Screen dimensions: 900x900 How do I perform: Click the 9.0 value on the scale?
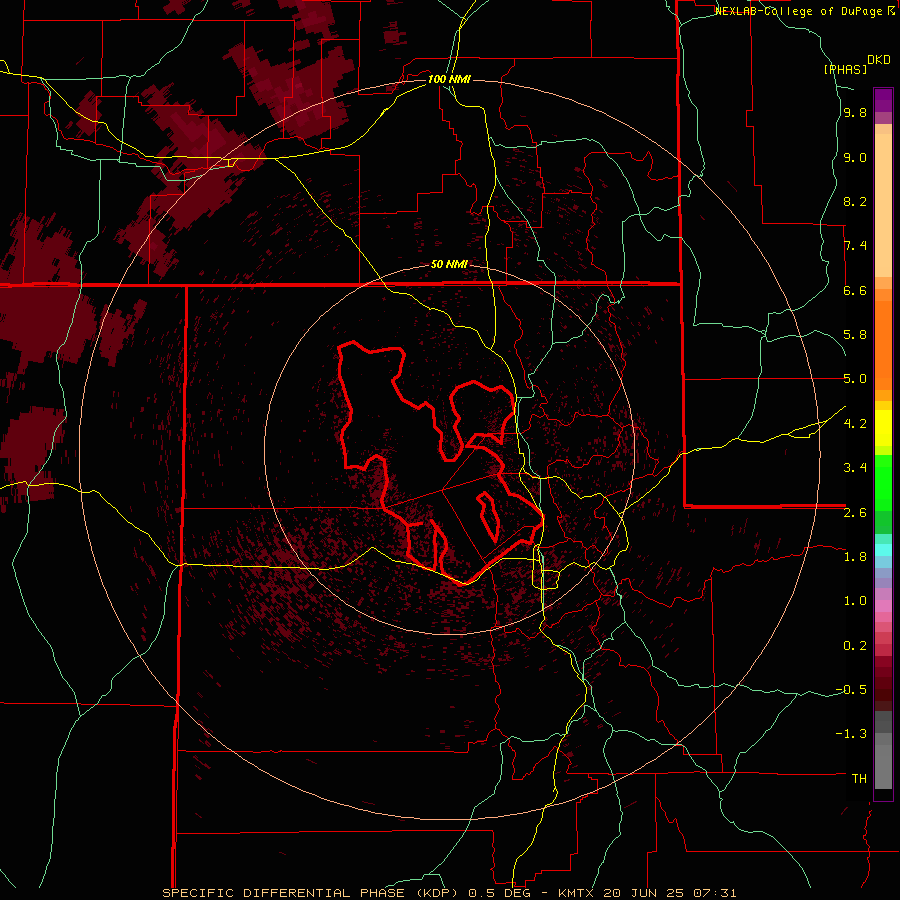click(855, 157)
